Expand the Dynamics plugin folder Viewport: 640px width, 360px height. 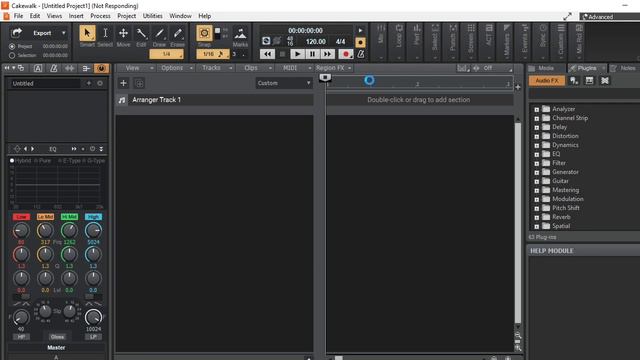(x=537, y=145)
